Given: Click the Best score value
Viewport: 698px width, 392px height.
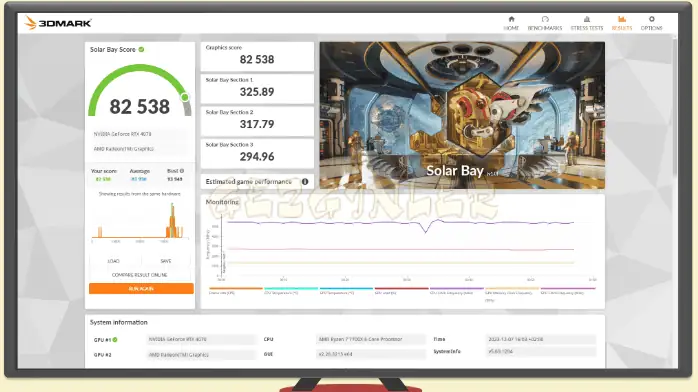Looking at the screenshot, I should [174, 179].
